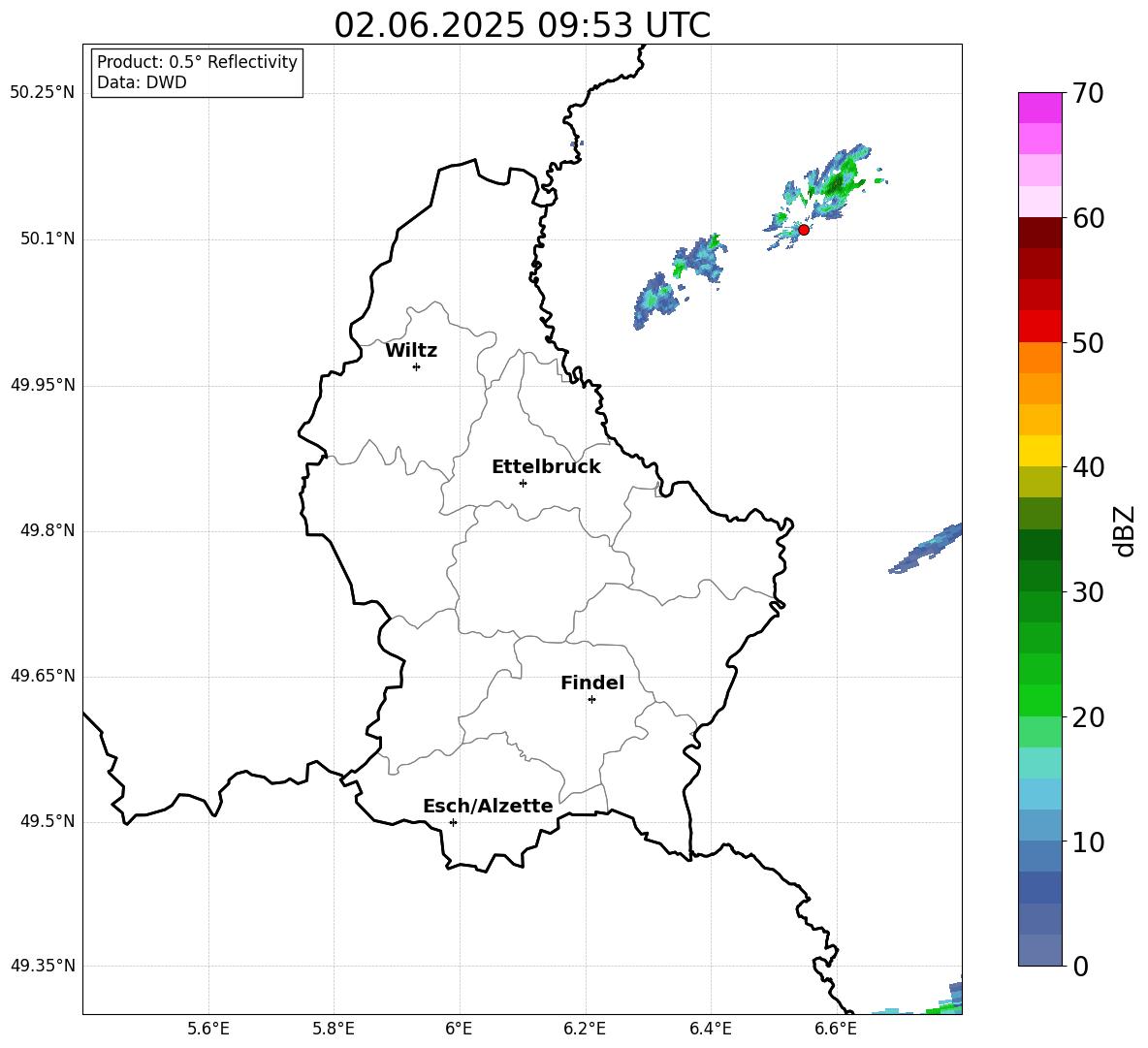1148x1048 pixels.
Task: Click the 49.8°N latitude label
Action: tap(48, 530)
